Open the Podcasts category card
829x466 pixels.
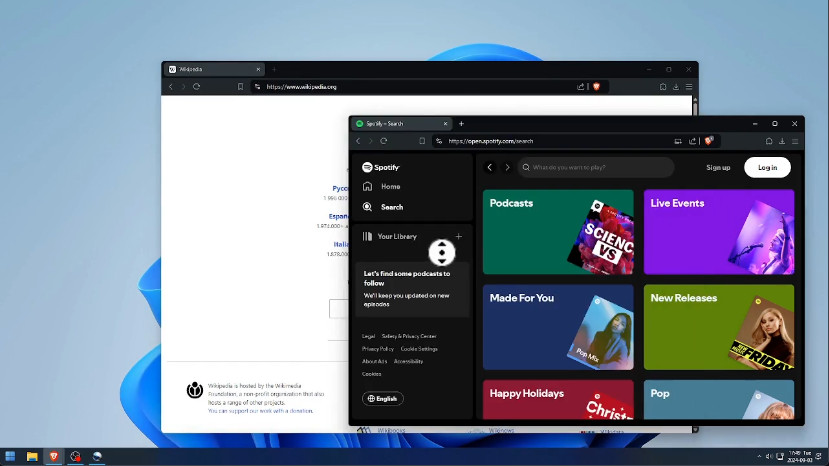[558, 232]
